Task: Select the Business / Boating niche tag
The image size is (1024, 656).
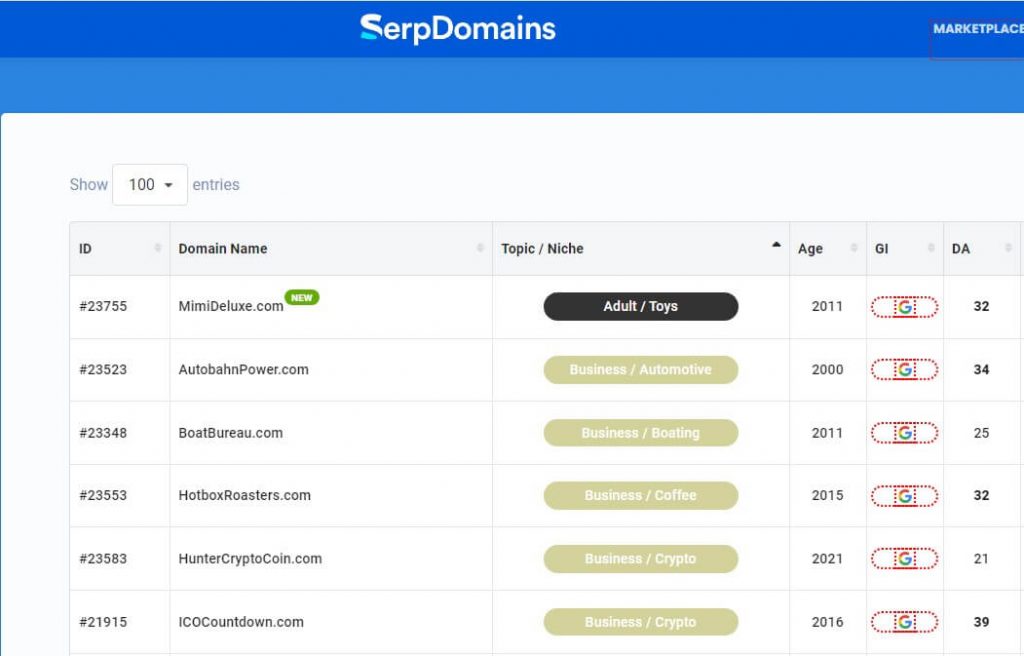Action: point(641,433)
